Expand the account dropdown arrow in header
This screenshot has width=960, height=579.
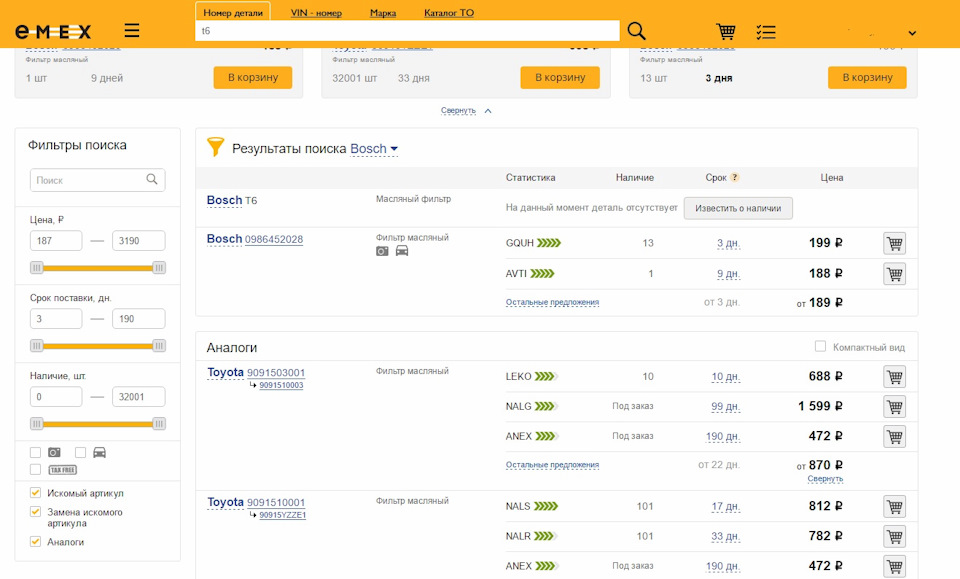[x=912, y=33]
